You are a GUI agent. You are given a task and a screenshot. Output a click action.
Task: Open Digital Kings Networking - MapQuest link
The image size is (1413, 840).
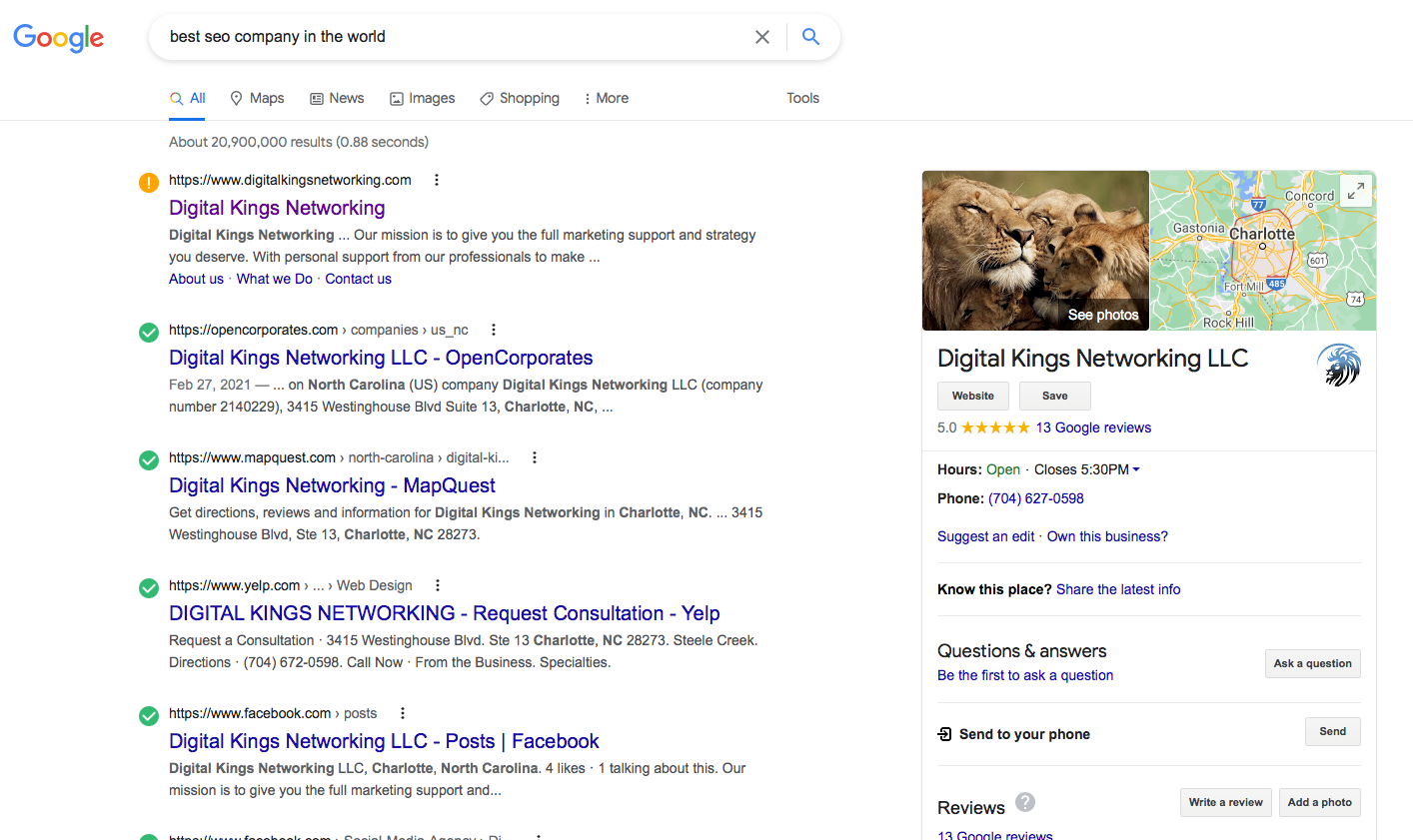(x=332, y=485)
